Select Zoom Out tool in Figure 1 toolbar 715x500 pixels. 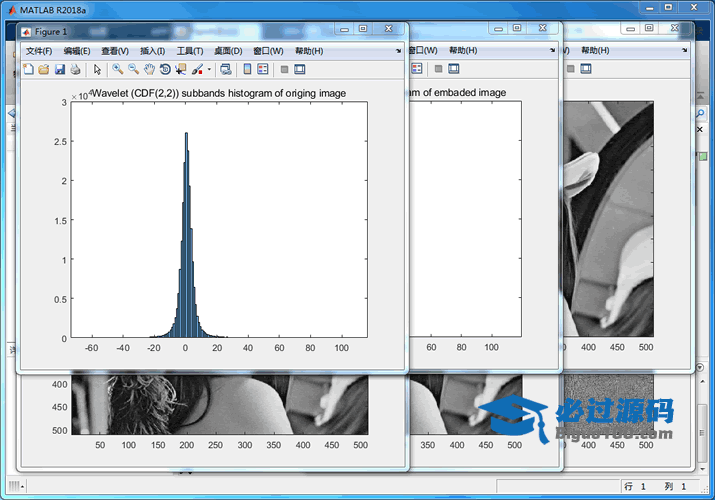click(133, 69)
